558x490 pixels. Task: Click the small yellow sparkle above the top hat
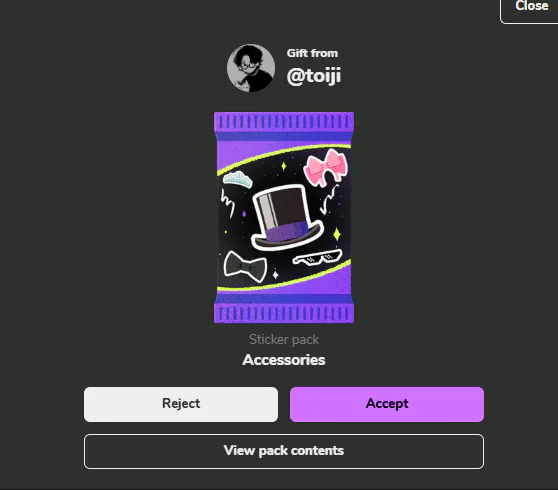(x=284, y=166)
